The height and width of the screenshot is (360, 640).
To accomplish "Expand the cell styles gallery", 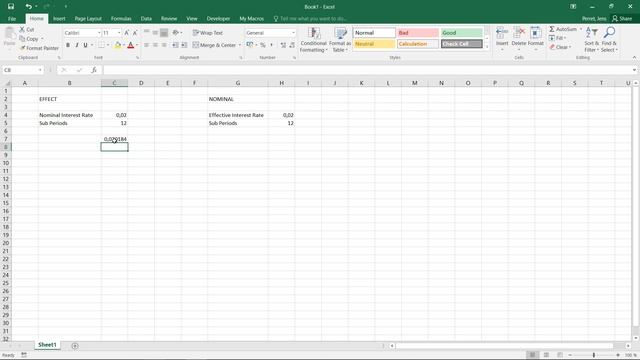I will click(x=487, y=47).
